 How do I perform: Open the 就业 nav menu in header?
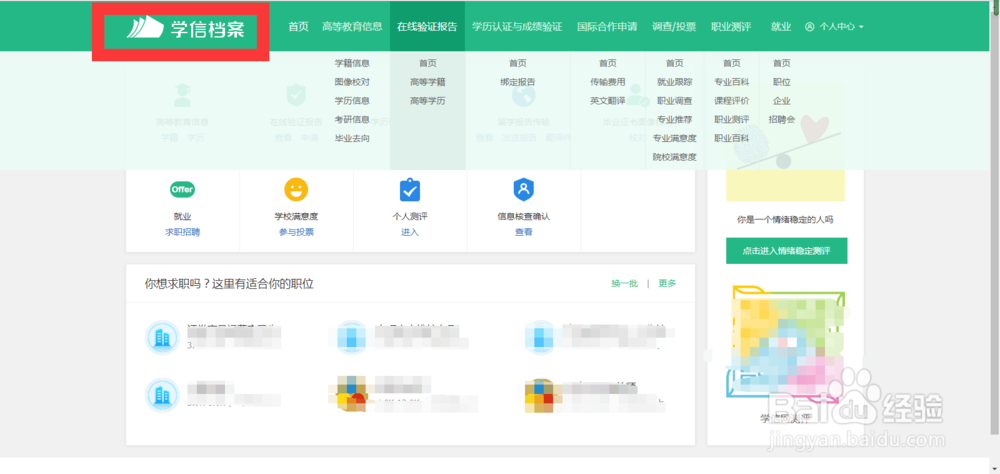point(781,27)
